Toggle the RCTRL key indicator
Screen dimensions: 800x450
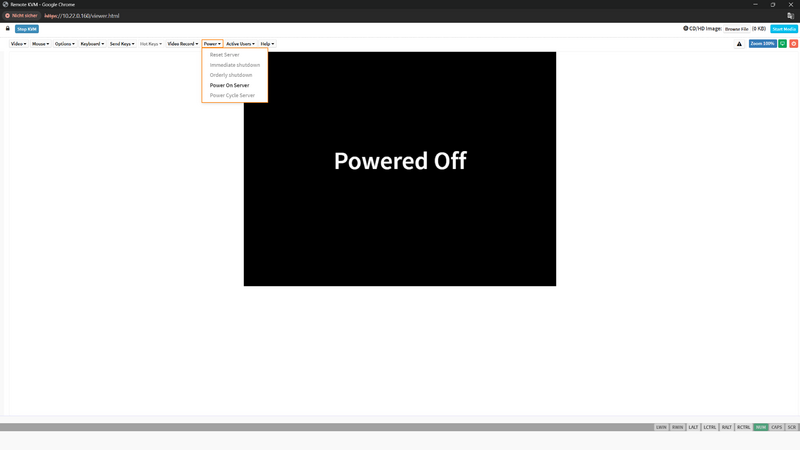click(x=743, y=427)
